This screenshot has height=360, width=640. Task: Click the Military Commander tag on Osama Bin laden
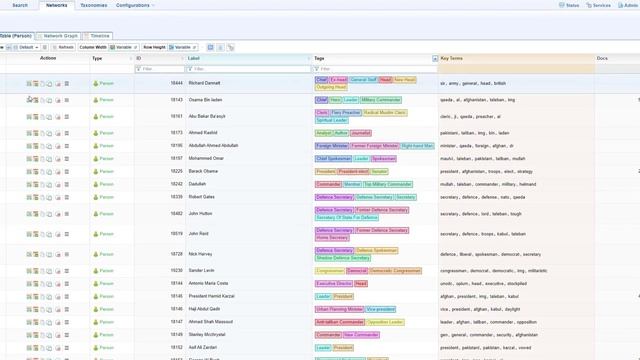380,100
